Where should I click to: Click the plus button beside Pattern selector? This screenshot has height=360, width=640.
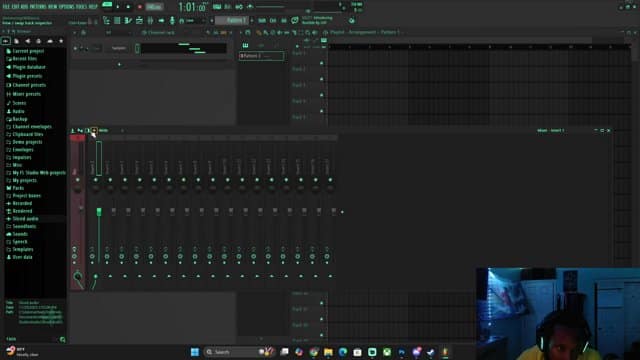pyautogui.click(x=252, y=20)
